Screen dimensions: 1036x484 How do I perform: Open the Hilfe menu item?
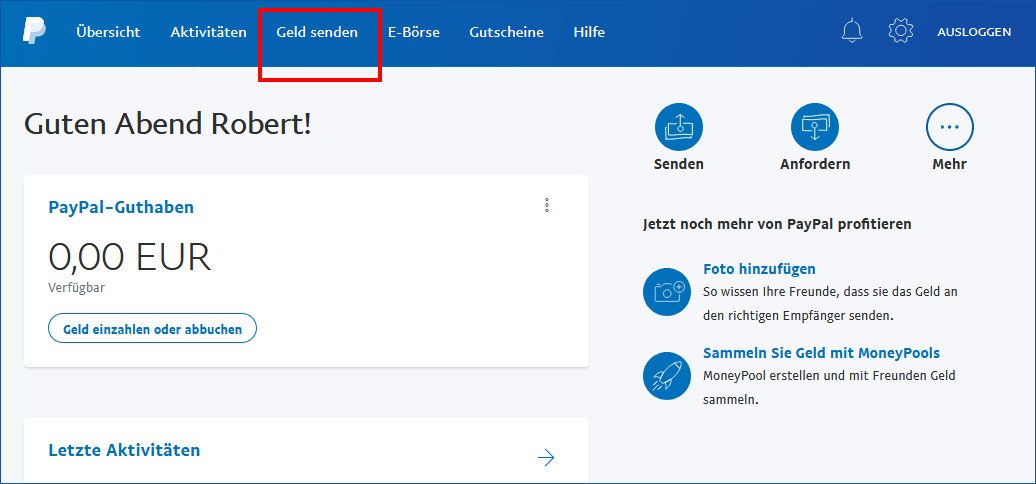(589, 32)
